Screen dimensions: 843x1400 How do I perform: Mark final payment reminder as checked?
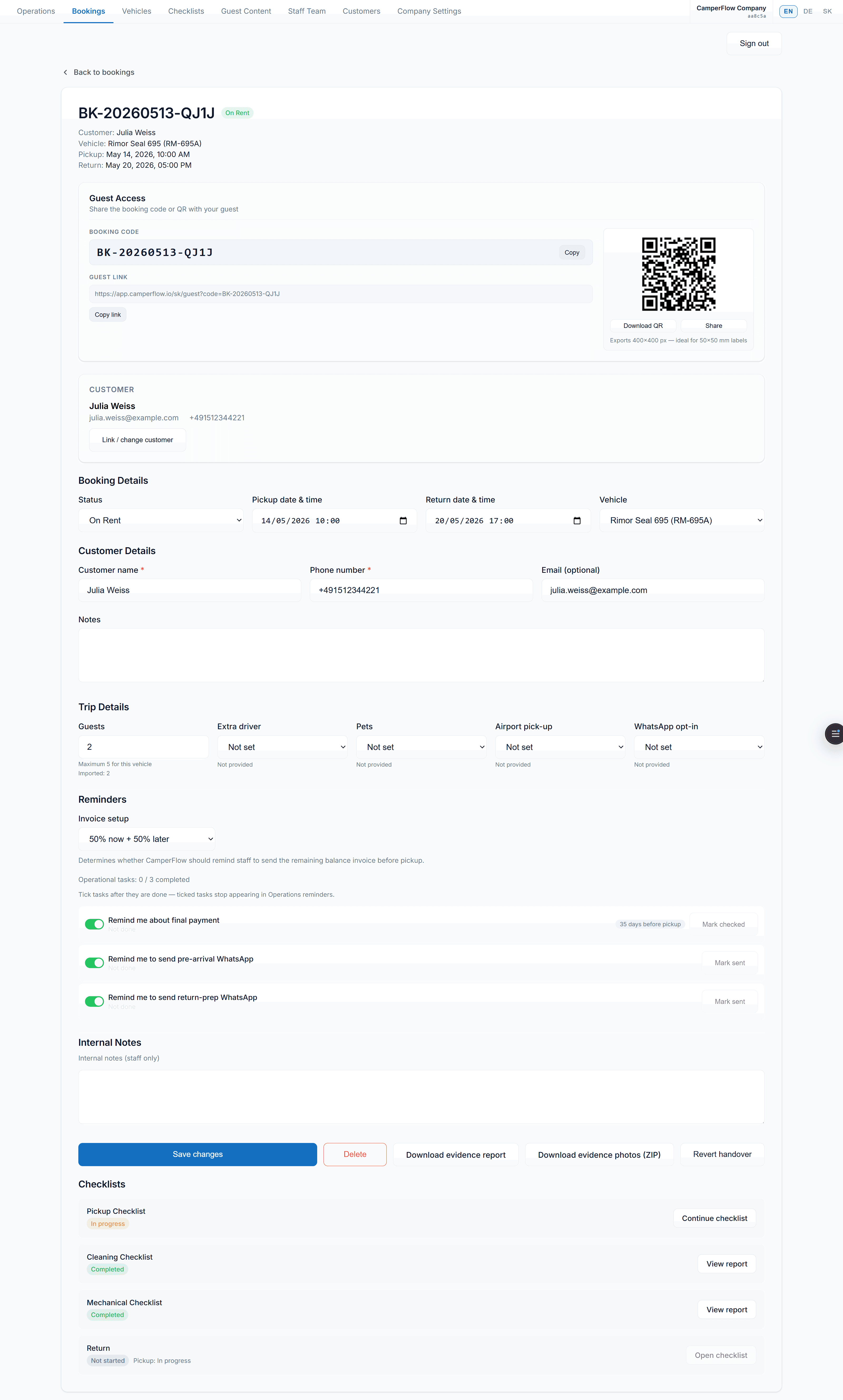coord(723,924)
